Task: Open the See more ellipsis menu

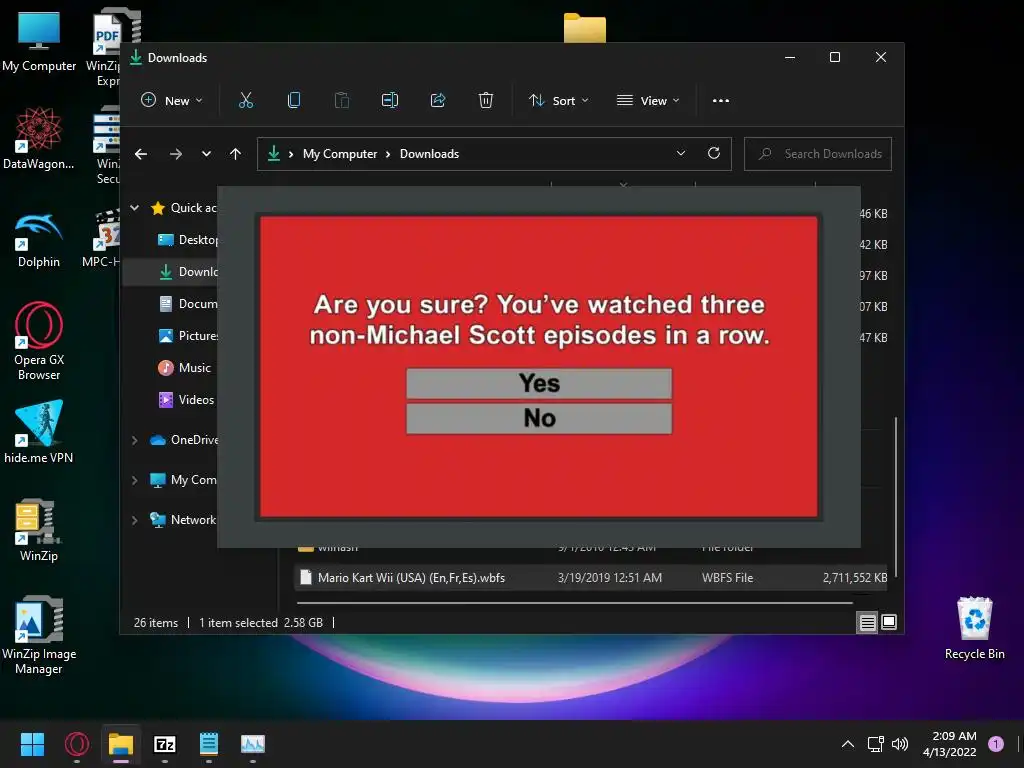Action: [x=721, y=101]
